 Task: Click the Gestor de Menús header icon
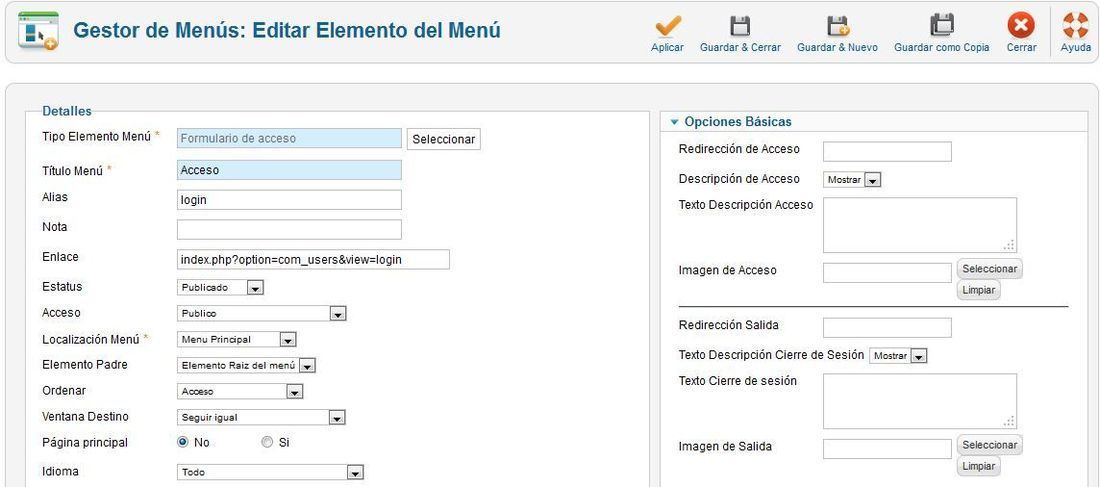coord(38,31)
